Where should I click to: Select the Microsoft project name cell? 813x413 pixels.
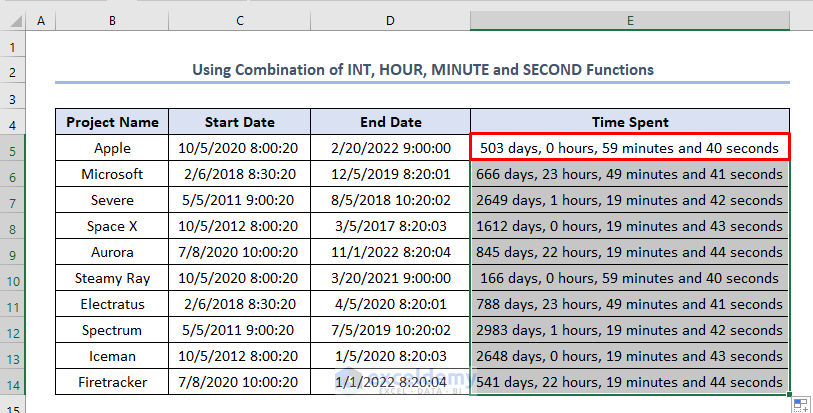click(112, 174)
